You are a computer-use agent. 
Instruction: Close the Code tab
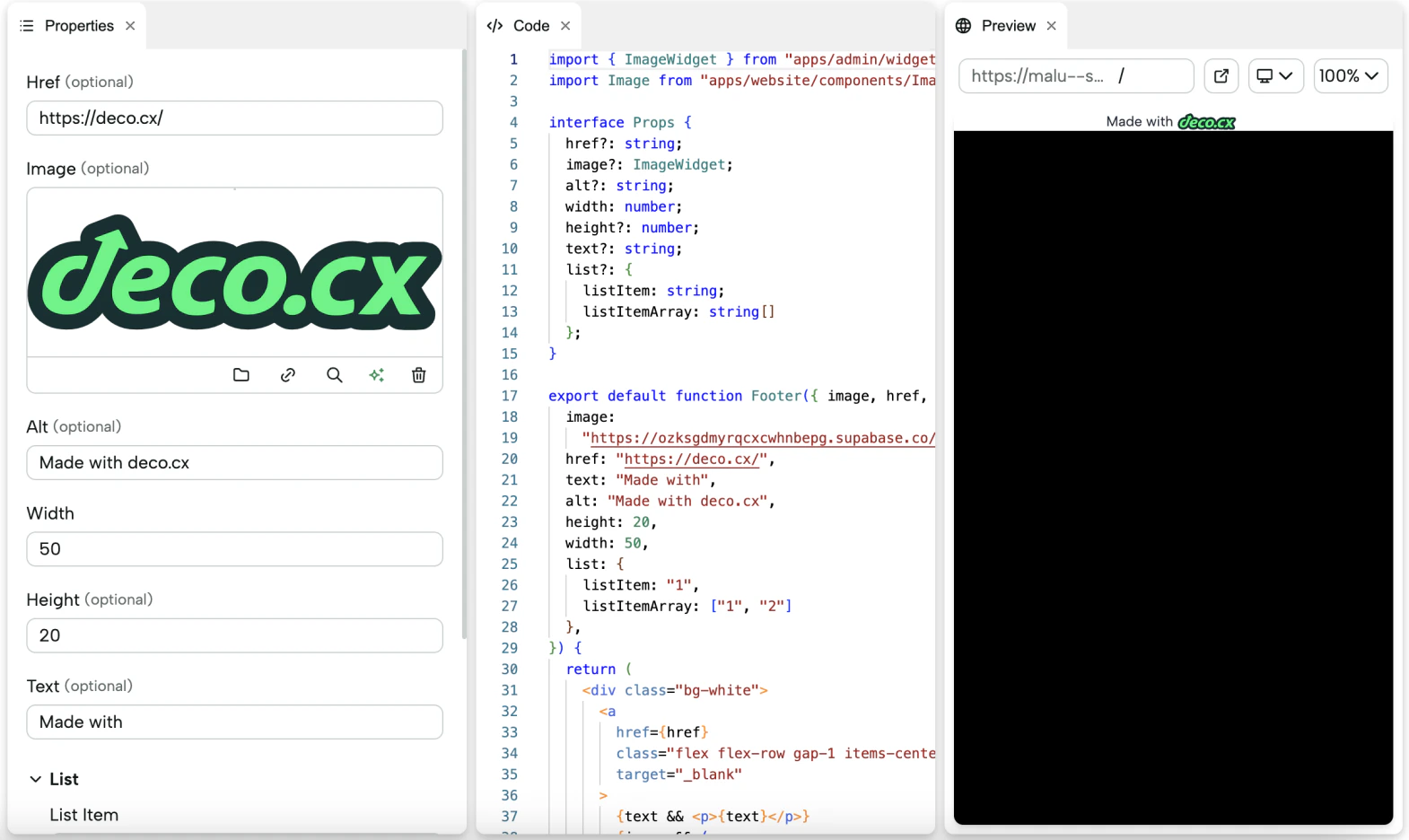click(x=565, y=26)
